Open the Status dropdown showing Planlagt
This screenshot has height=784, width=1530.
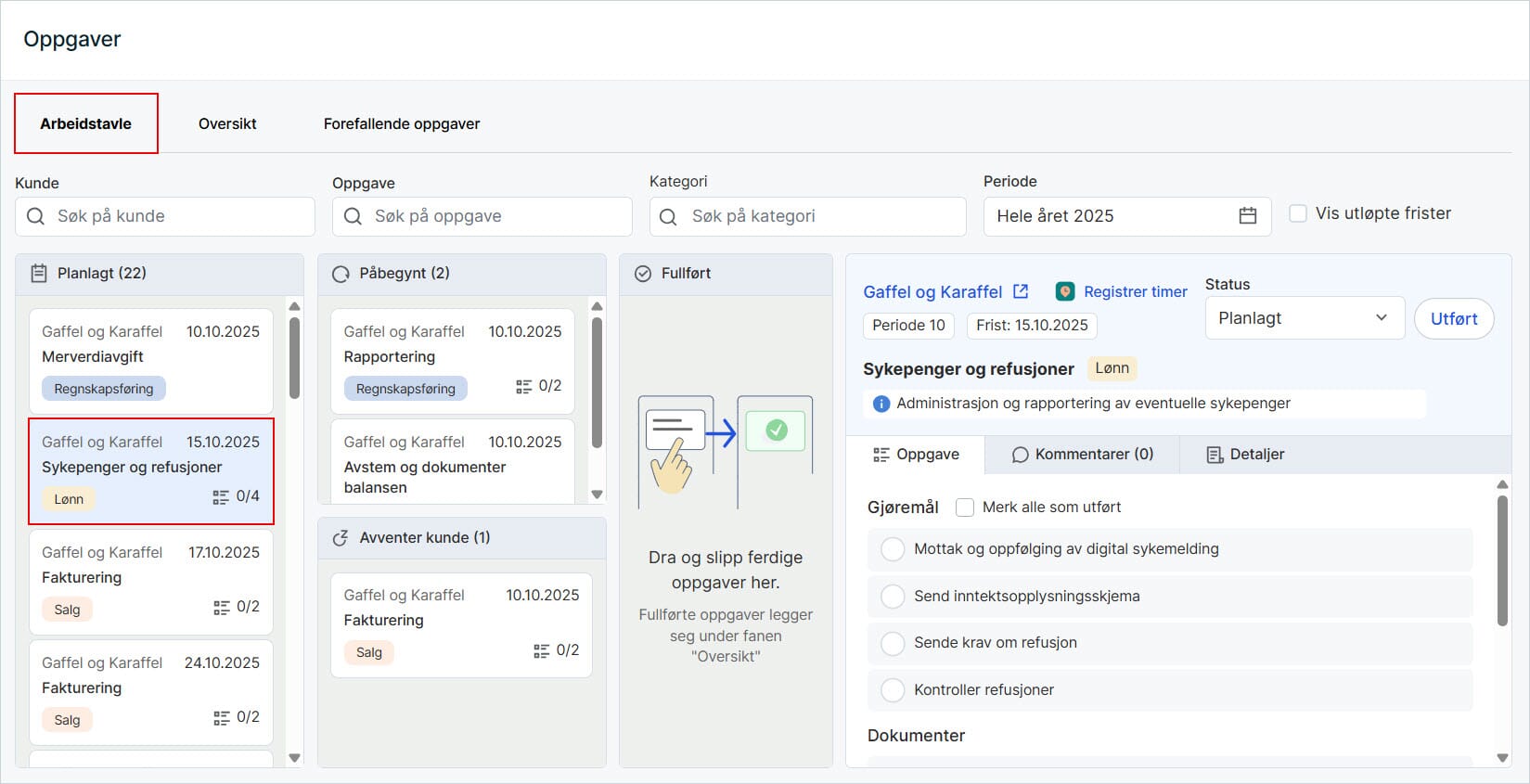point(1304,318)
